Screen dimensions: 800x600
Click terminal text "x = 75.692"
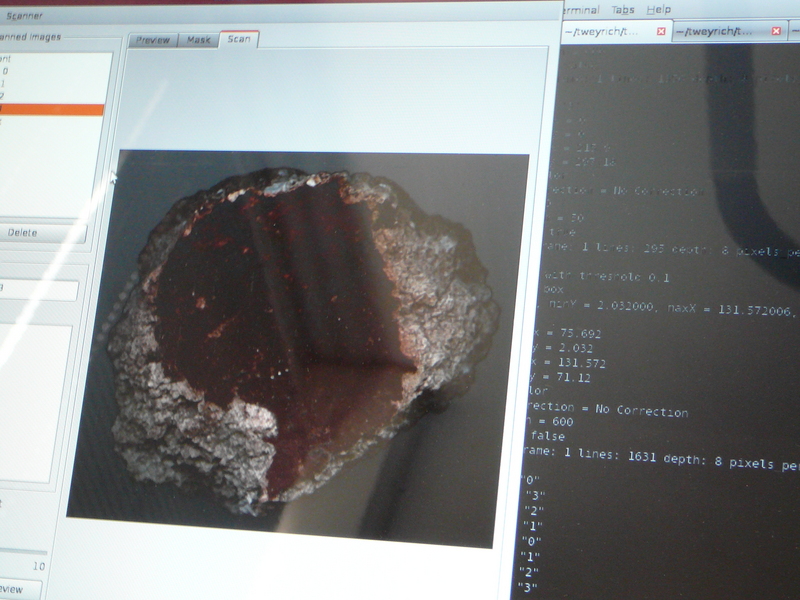[x=566, y=334]
